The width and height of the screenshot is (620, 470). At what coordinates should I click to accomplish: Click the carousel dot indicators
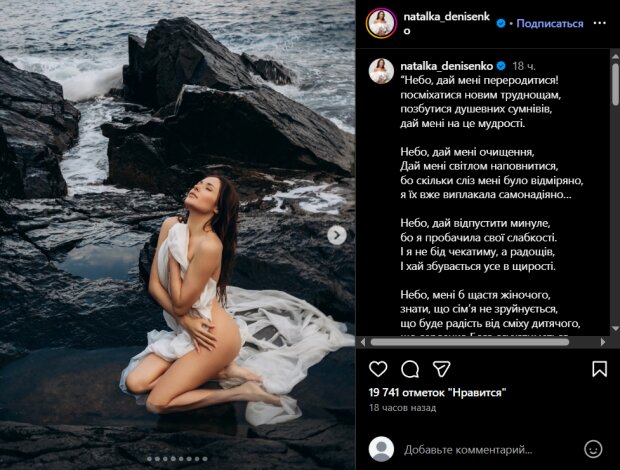pos(178,459)
